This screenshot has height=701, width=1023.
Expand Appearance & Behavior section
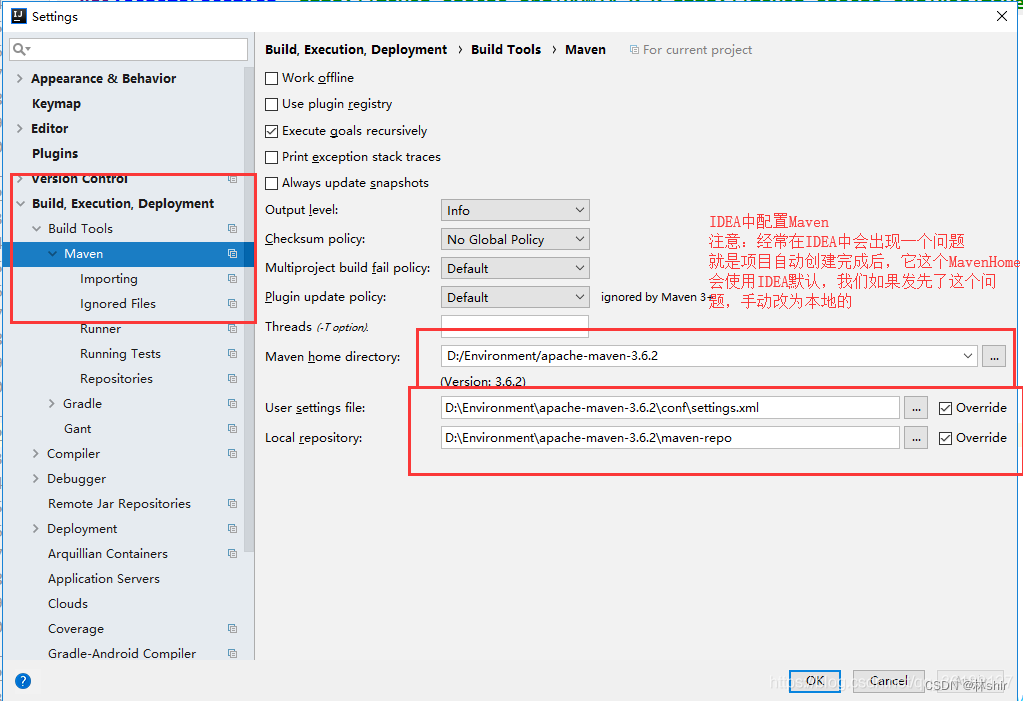[x=20, y=78]
